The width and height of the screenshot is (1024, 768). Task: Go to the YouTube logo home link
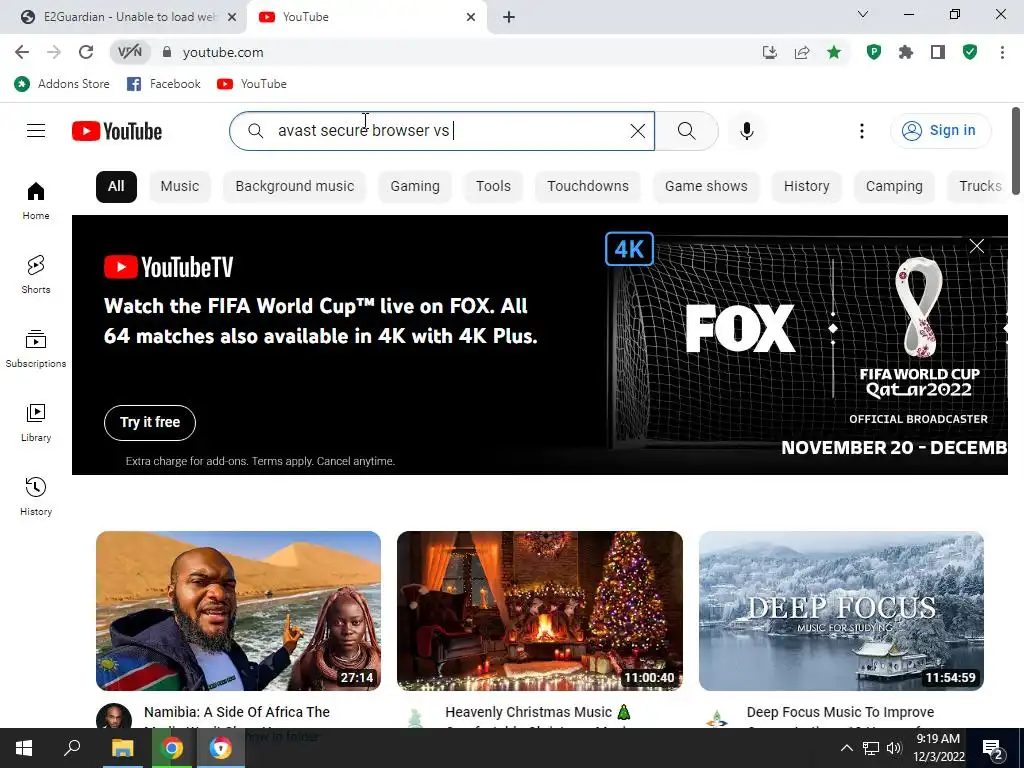pyautogui.click(x=117, y=131)
